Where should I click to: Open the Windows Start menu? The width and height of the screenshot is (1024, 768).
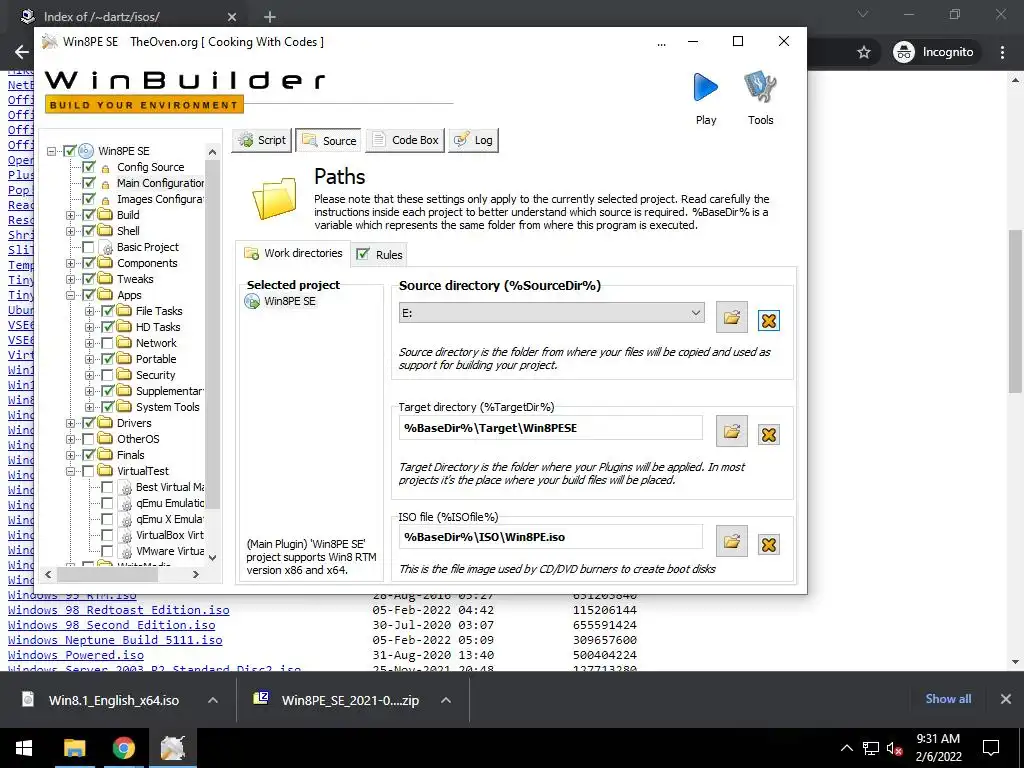click(24, 748)
